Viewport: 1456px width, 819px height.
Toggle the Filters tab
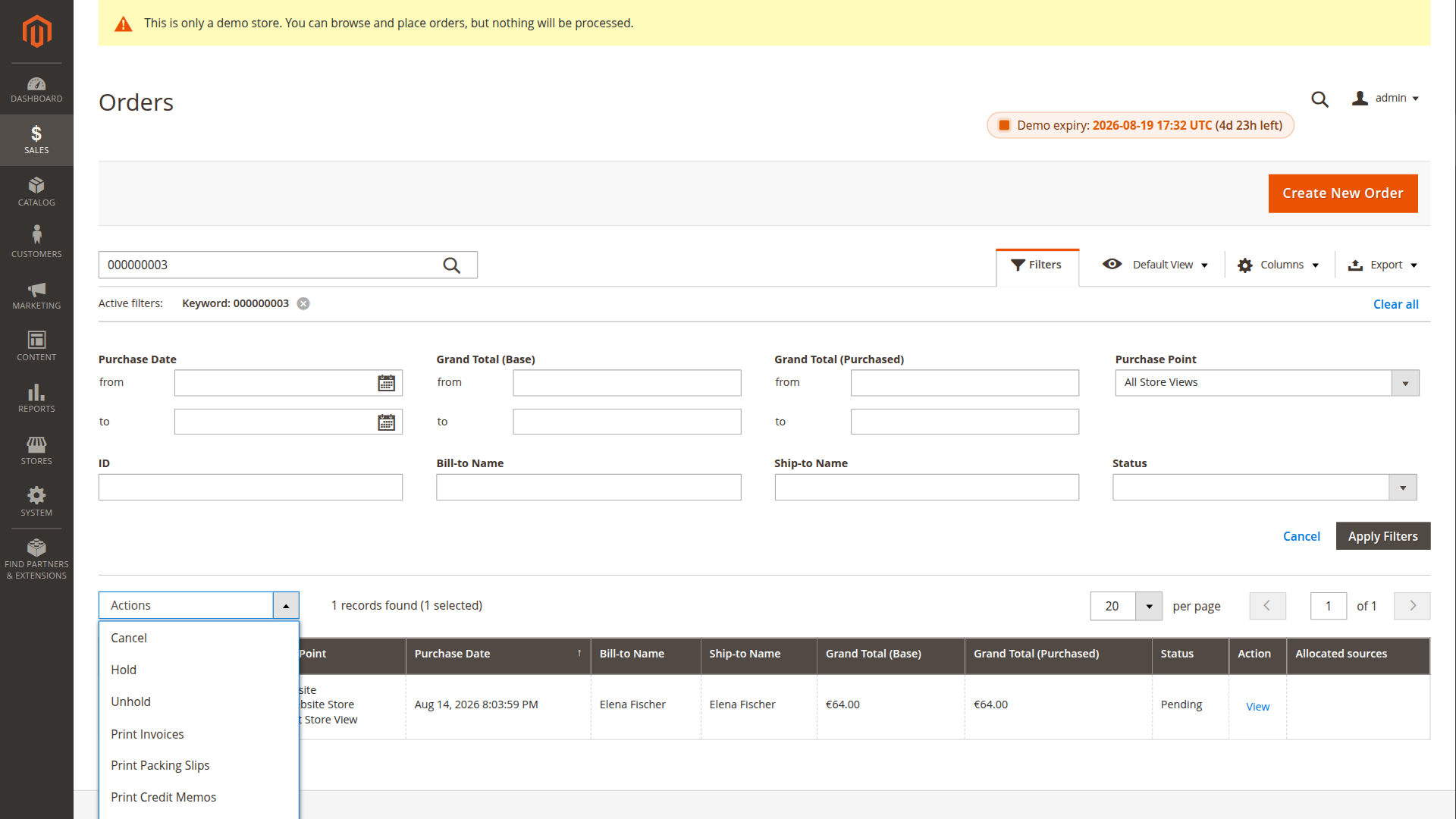1037,265
